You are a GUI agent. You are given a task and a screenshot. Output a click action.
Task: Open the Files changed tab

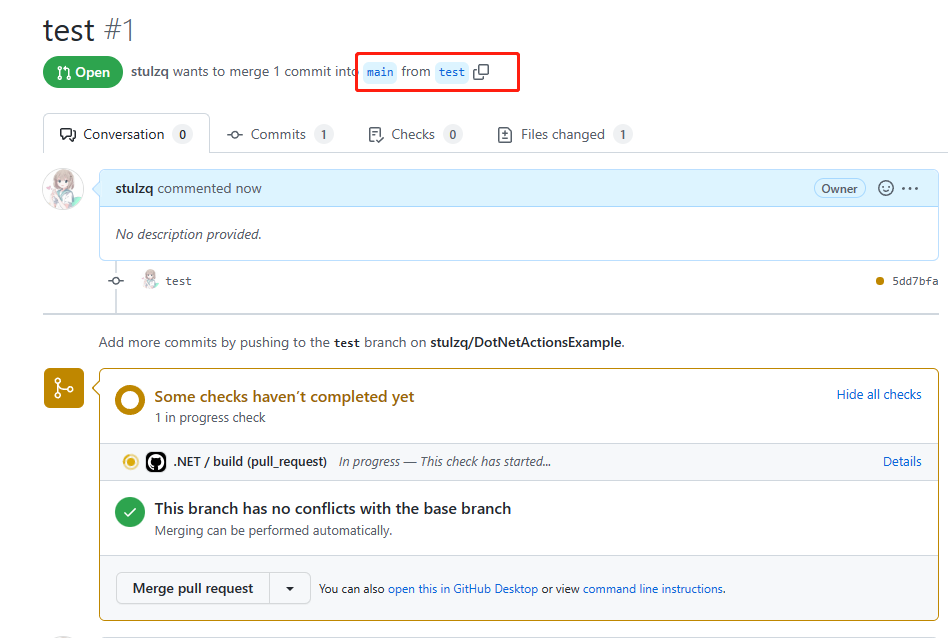[x=564, y=134]
